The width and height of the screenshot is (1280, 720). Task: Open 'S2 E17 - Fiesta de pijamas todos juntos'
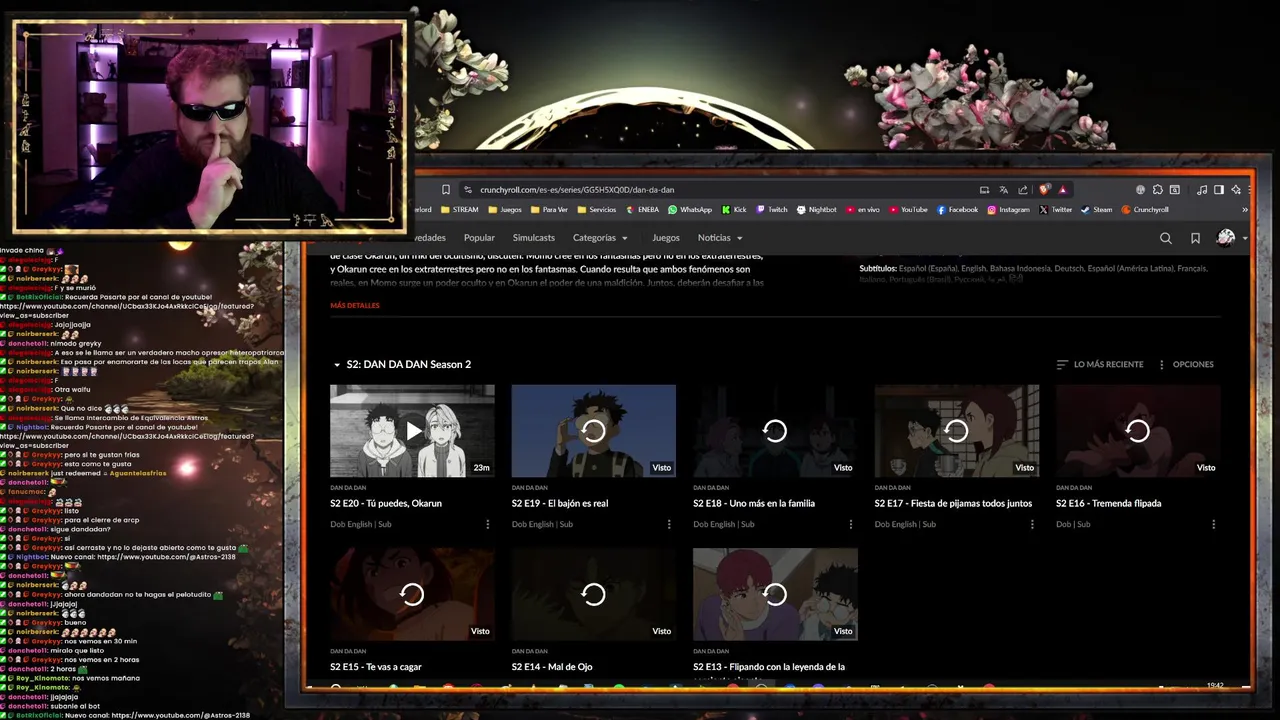pyautogui.click(x=953, y=503)
